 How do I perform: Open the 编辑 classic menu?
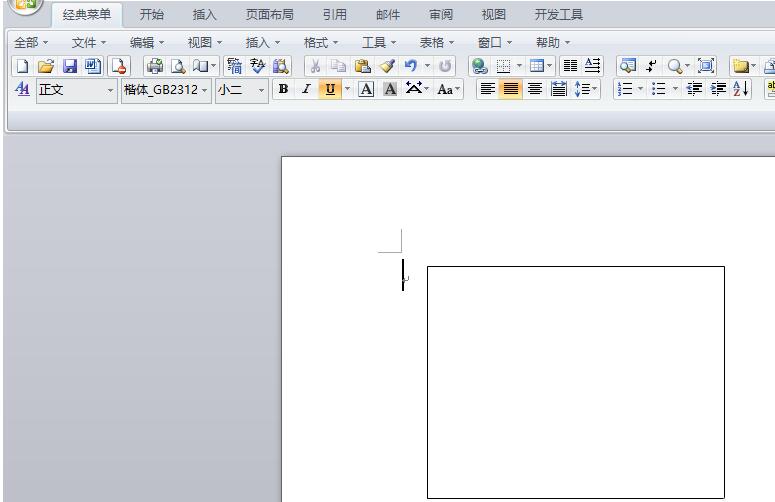tap(147, 43)
